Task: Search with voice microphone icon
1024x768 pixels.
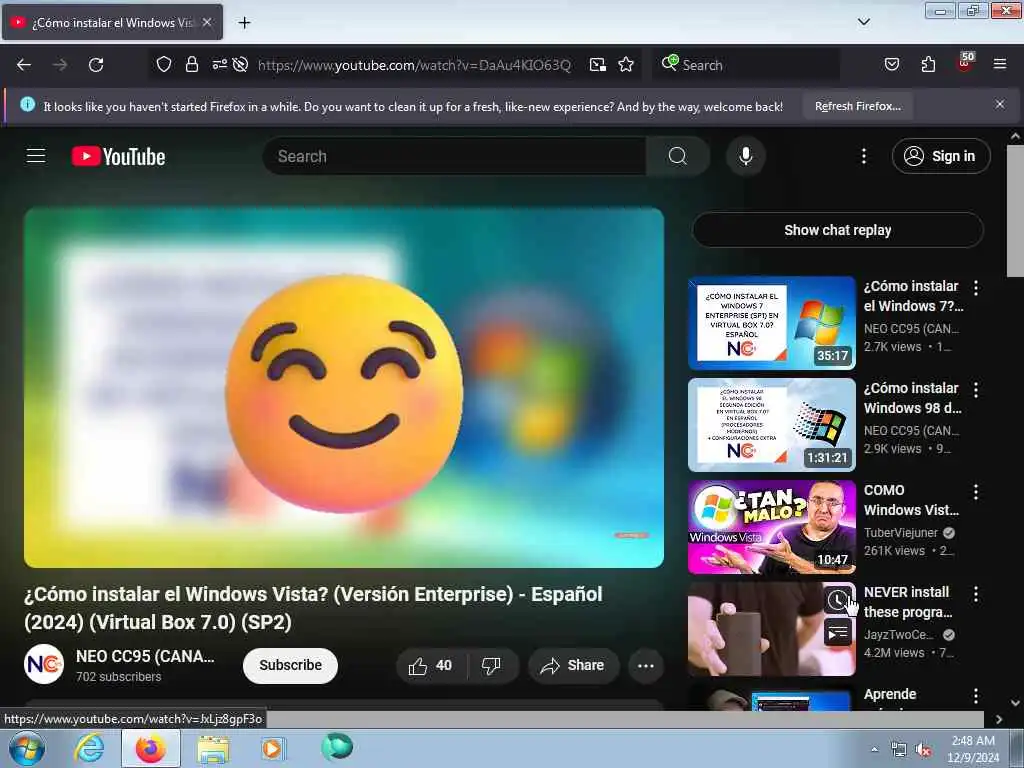Action: pos(745,156)
